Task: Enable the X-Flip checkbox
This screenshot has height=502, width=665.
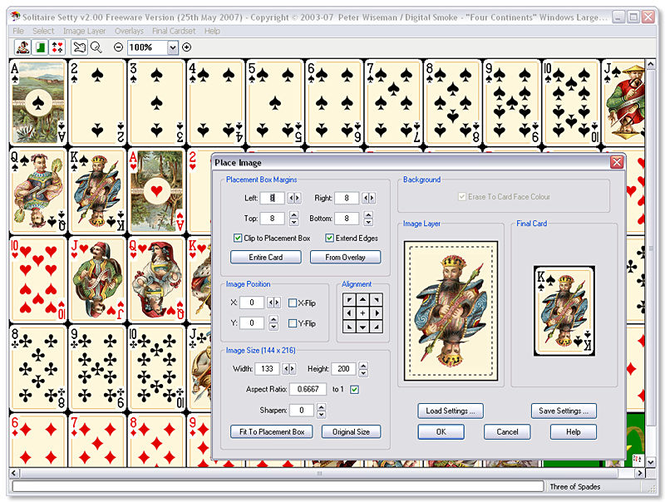Action: click(x=291, y=302)
